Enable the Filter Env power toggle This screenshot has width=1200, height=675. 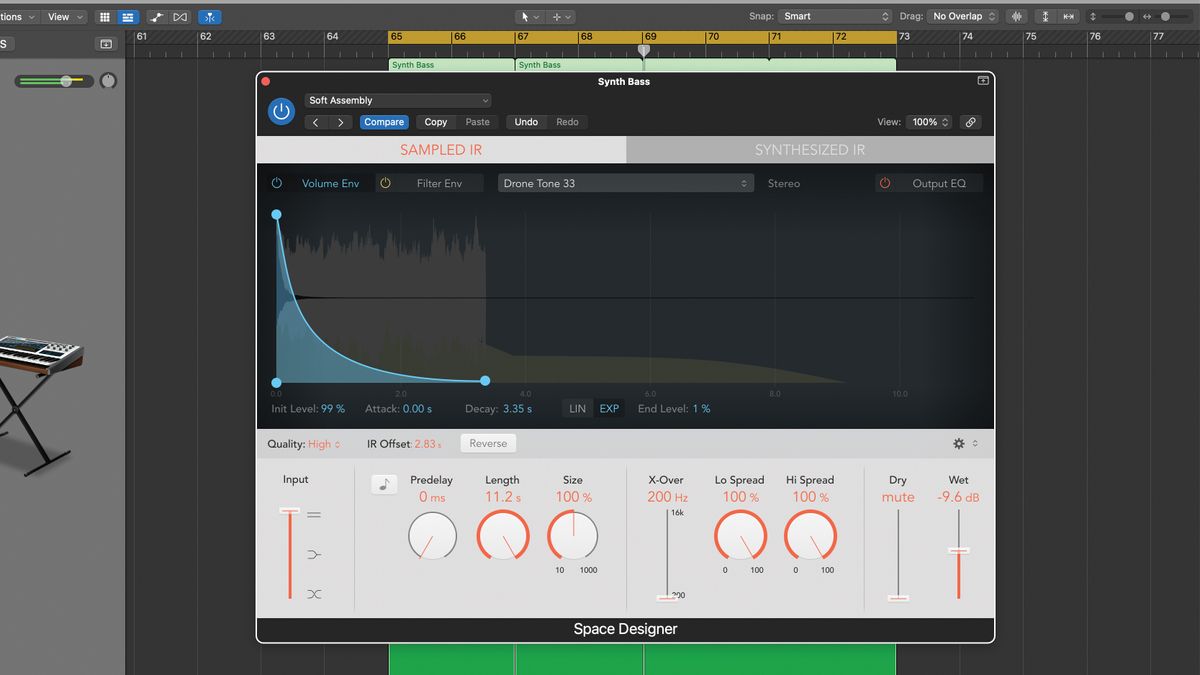(x=385, y=183)
